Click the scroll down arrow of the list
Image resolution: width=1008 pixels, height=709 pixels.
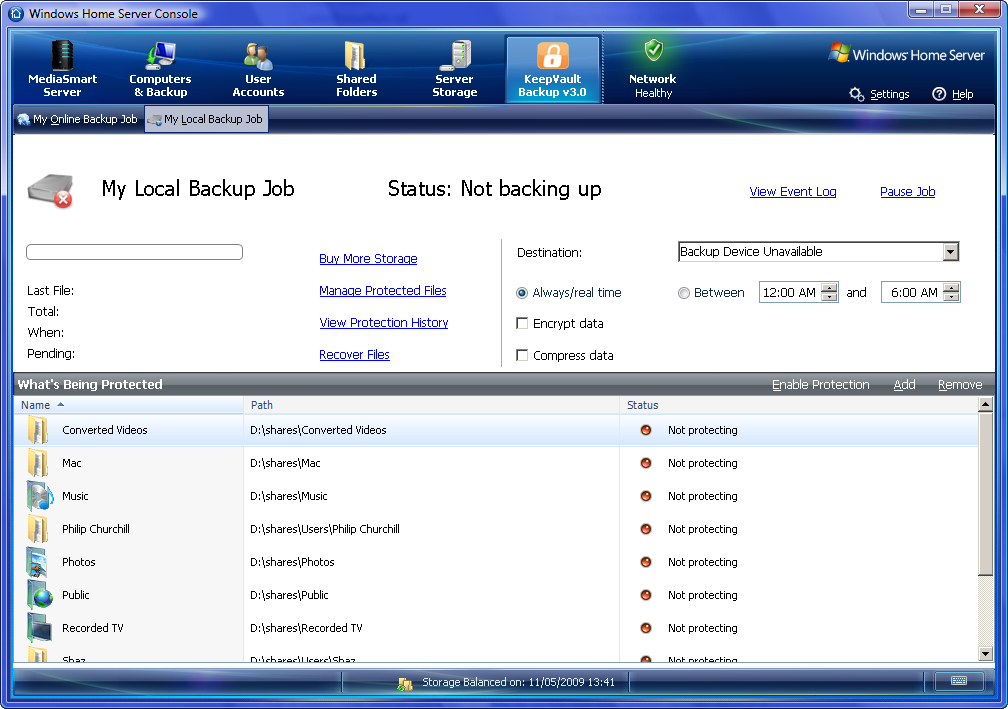tap(985, 654)
